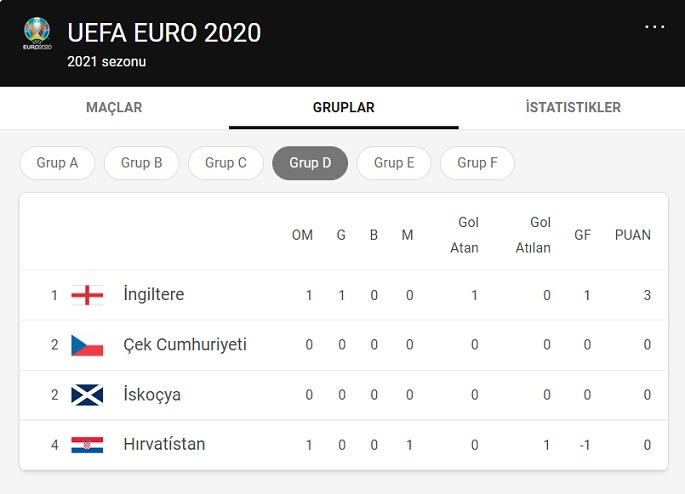Viewport: 685px width, 494px height.
Task: Click the Croatia flag icon
Action: point(87,445)
